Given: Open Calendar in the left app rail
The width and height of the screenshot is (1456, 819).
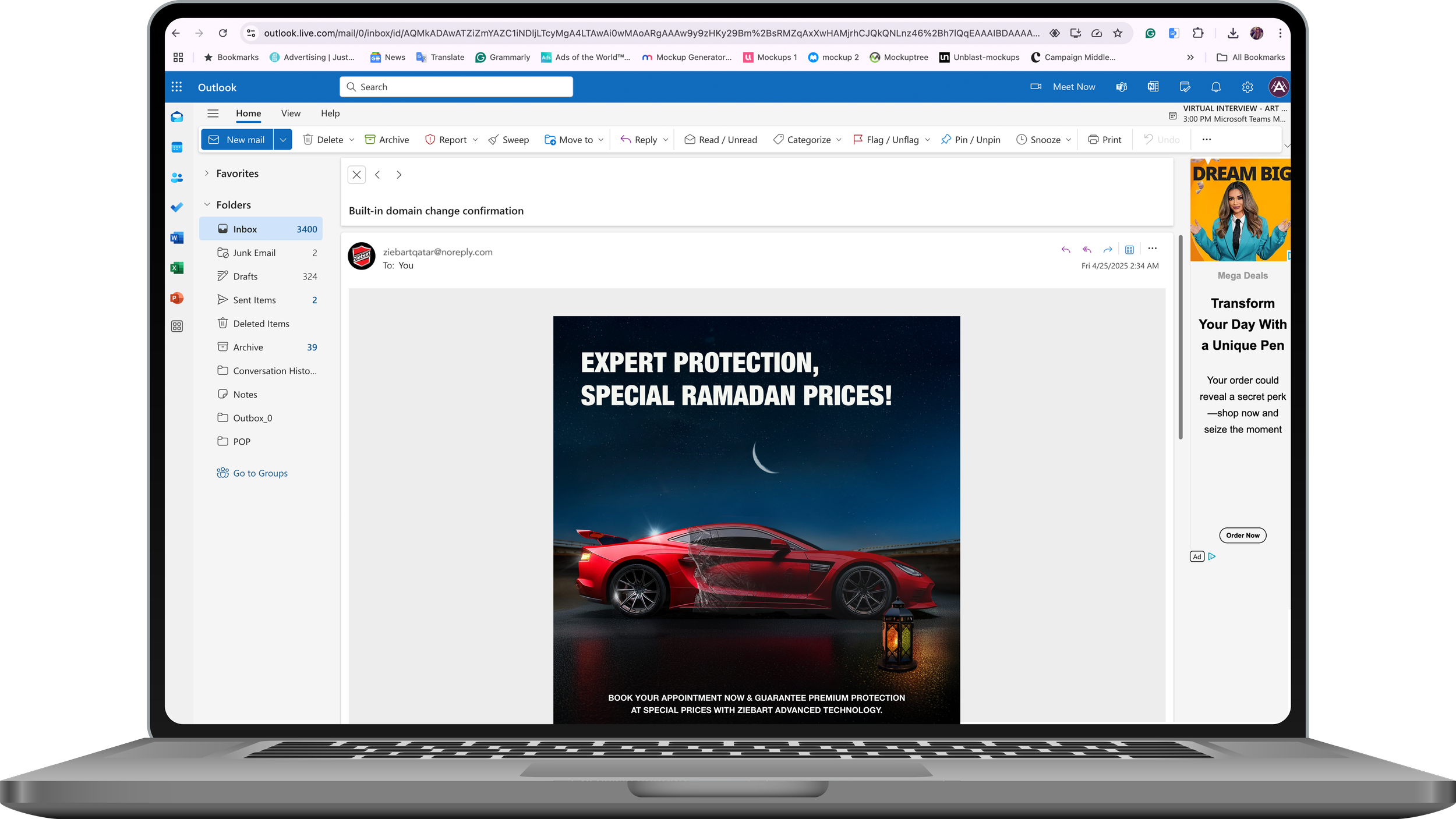Looking at the screenshot, I should (177, 147).
